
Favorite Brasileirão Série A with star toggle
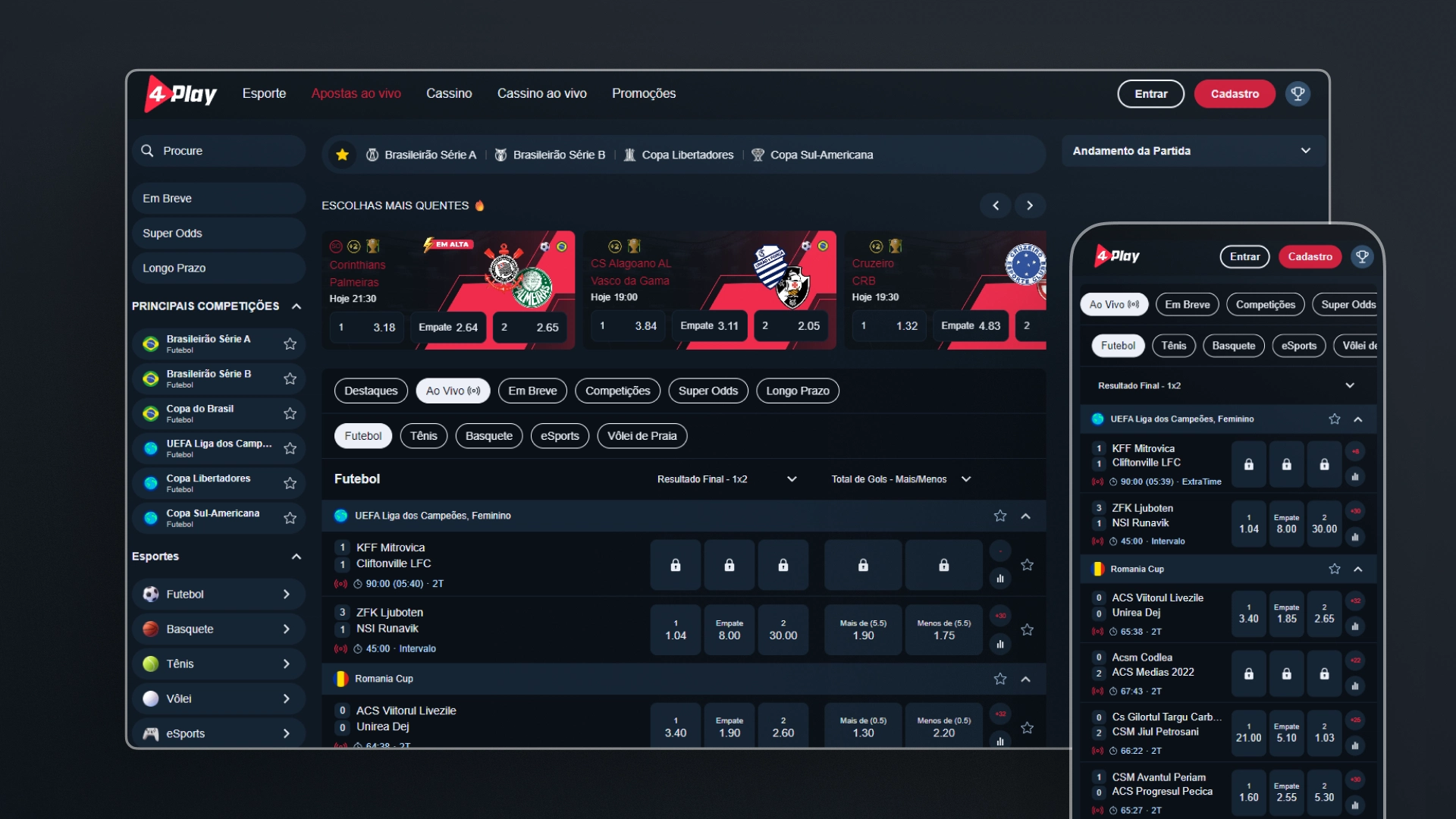pyautogui.click(x=290, y=344)
